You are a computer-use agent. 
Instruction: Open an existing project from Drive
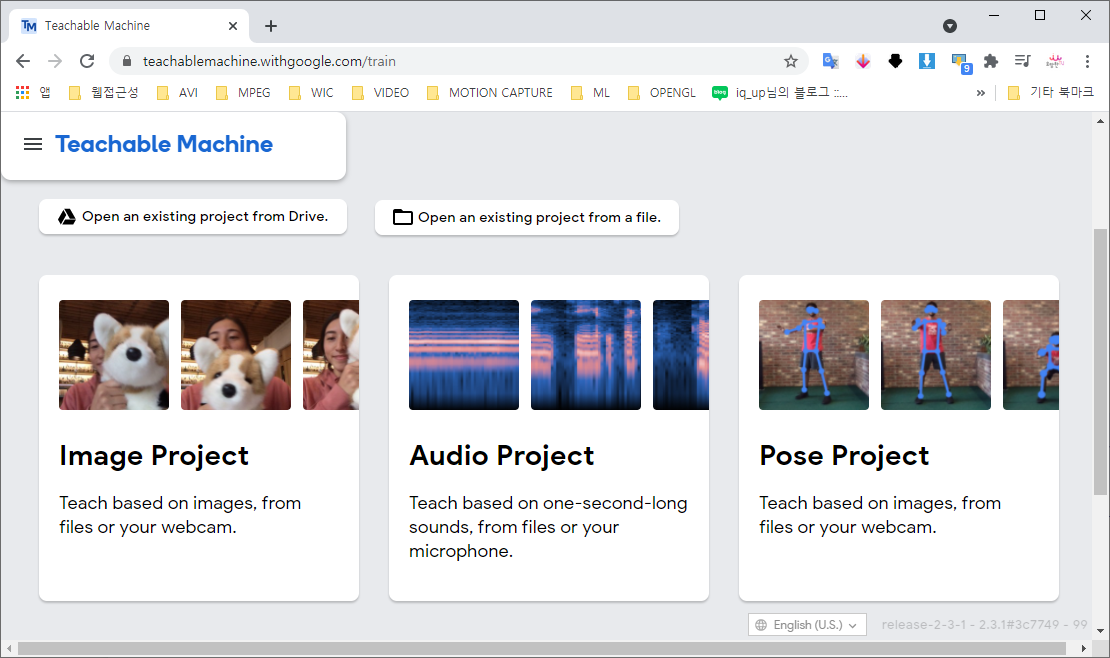pyautogui.click(x=193, y=217)
